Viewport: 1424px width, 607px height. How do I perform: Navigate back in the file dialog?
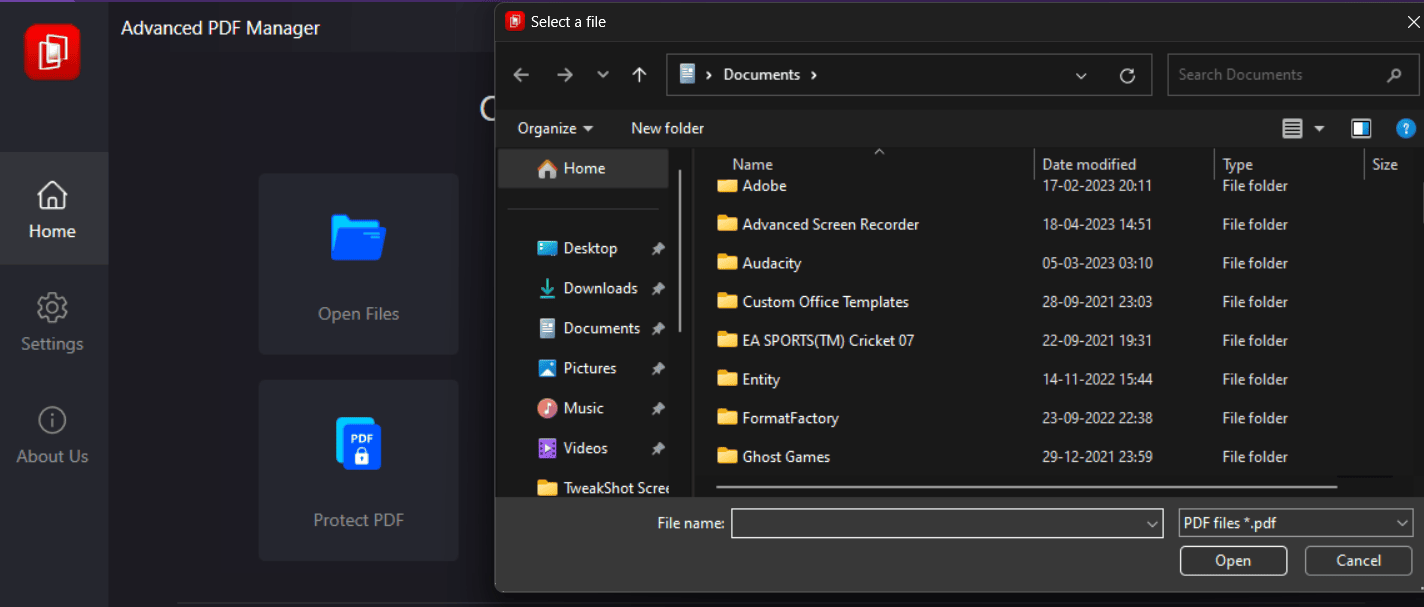pos(521,74)
